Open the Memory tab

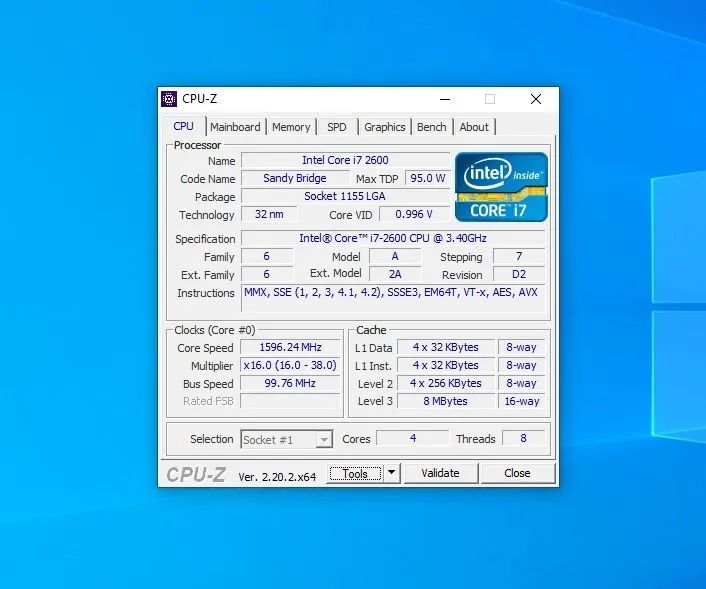pyautogui.click(x=291, y=127)
